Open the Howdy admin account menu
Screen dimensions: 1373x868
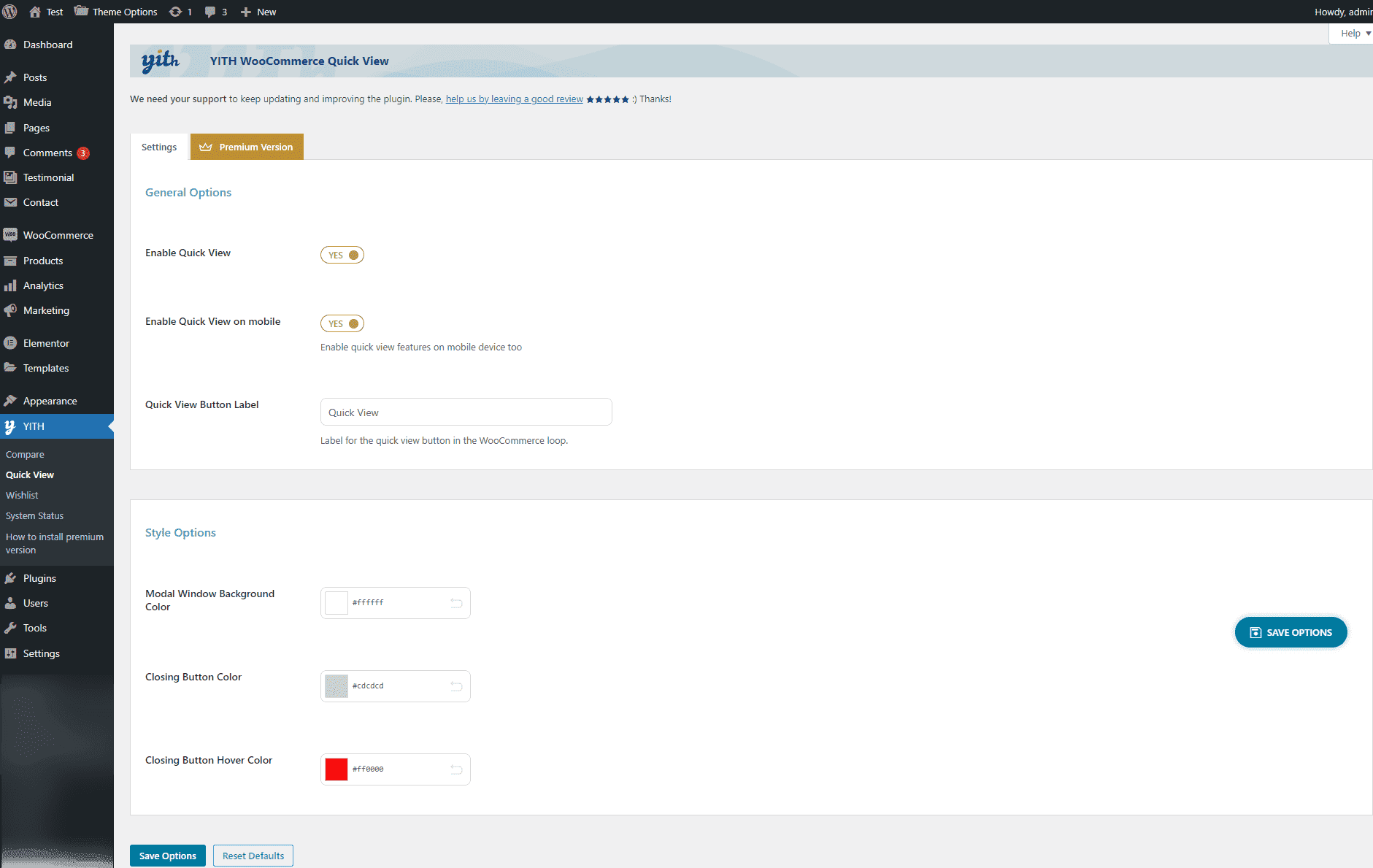click(x=1342, y=12)
